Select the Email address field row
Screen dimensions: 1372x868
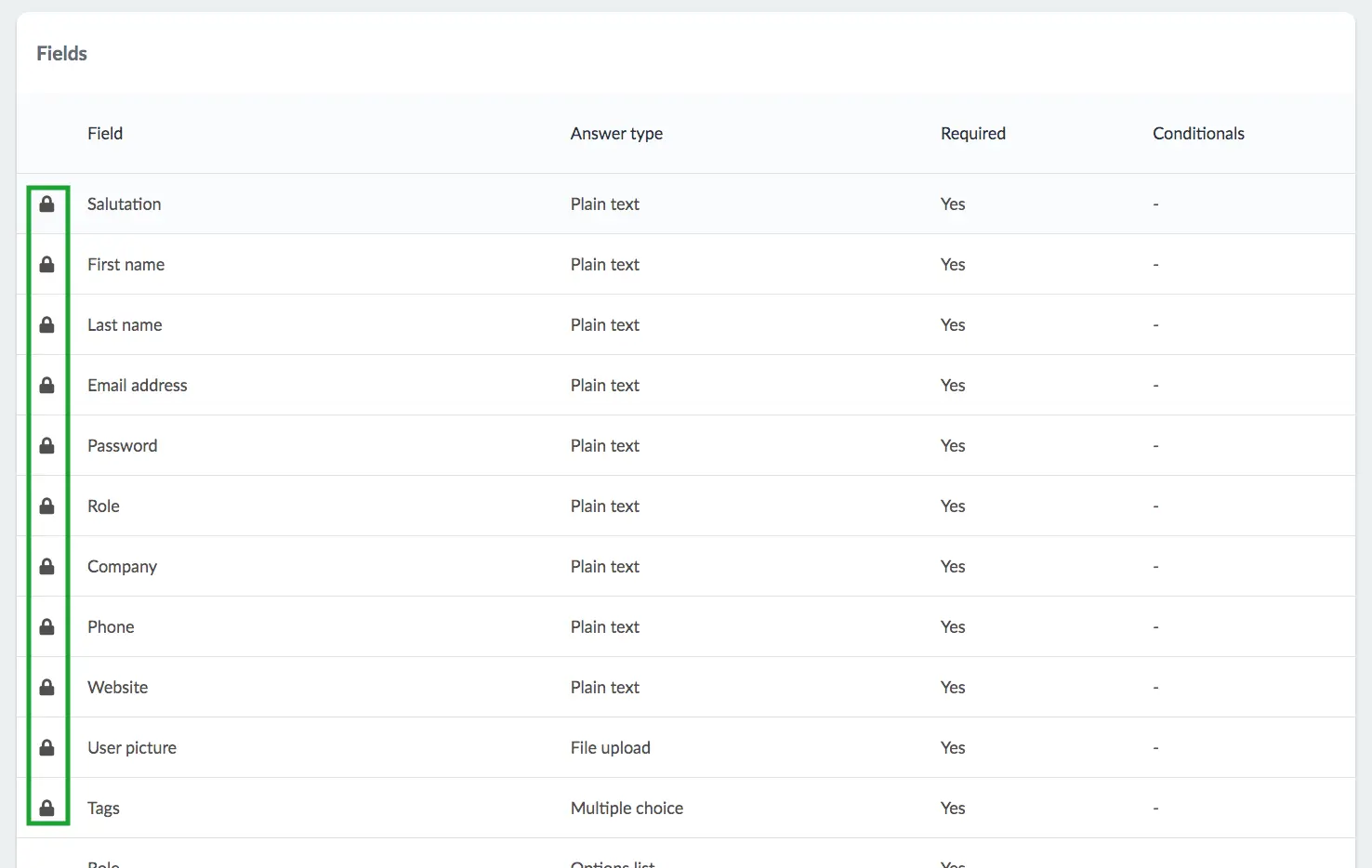tap(685, 385)
